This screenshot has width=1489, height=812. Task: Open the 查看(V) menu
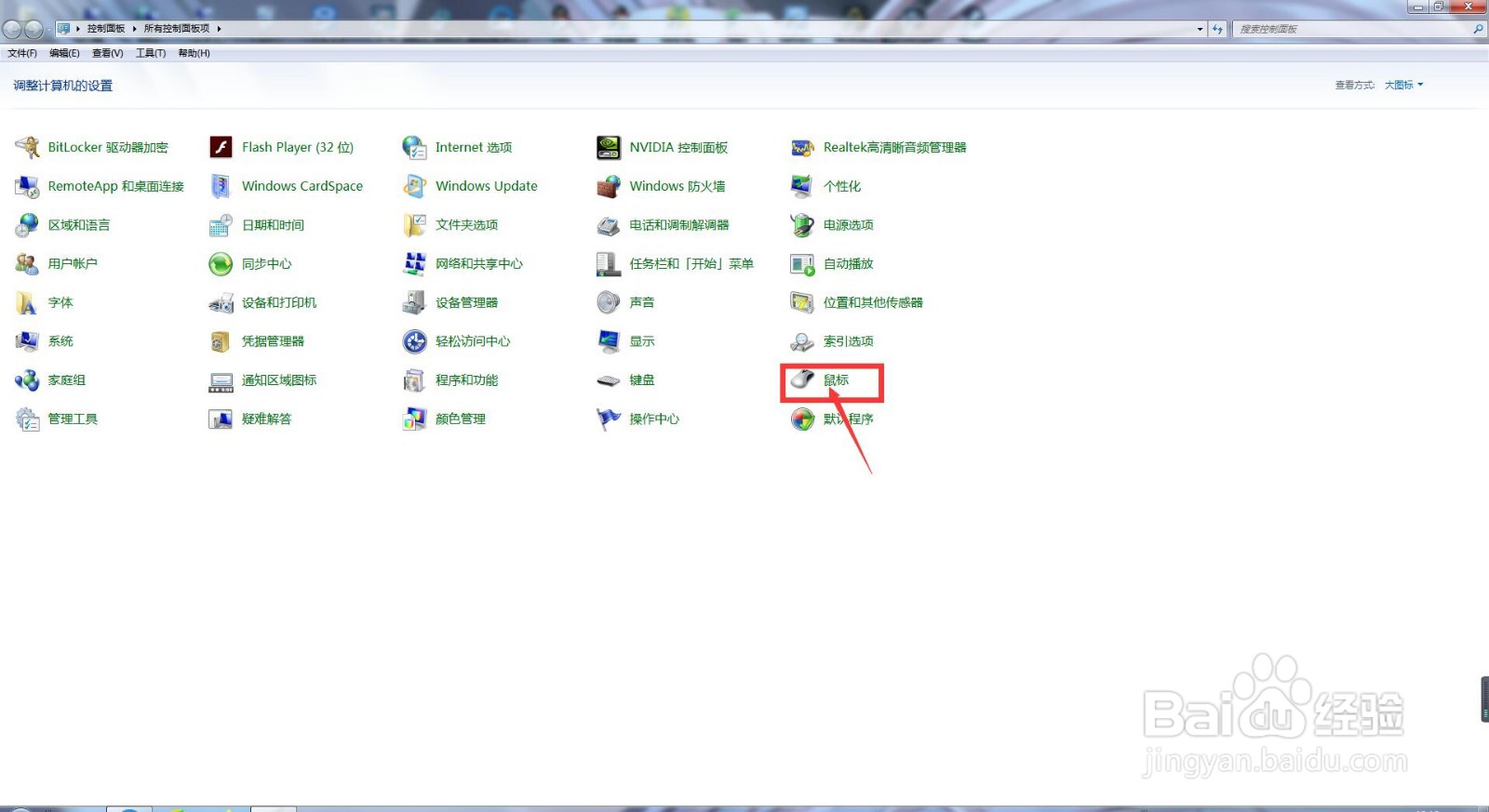click(x=108, y=53)
